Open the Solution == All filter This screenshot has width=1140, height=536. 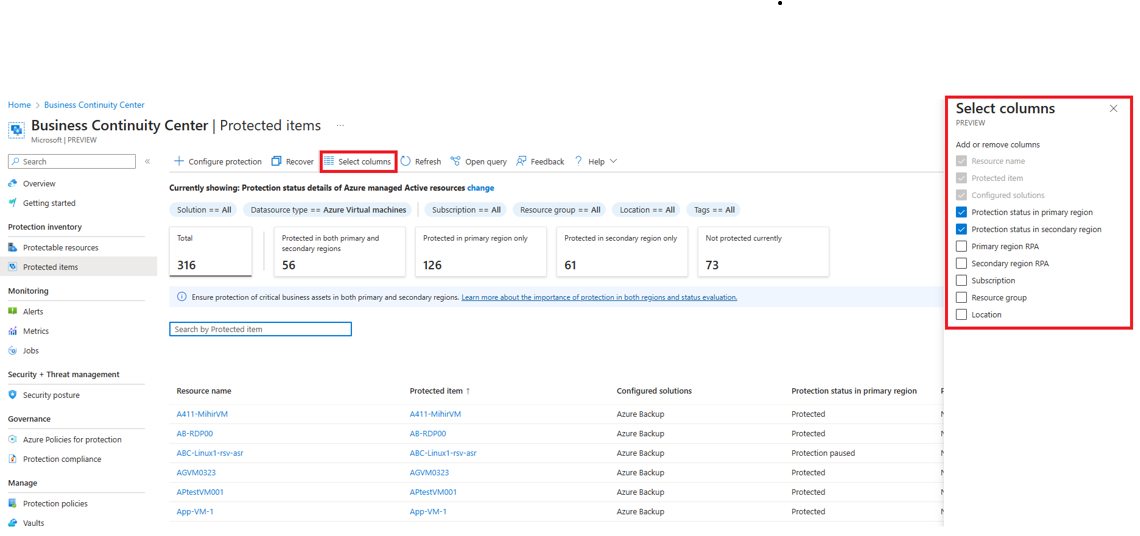[204, 209]
